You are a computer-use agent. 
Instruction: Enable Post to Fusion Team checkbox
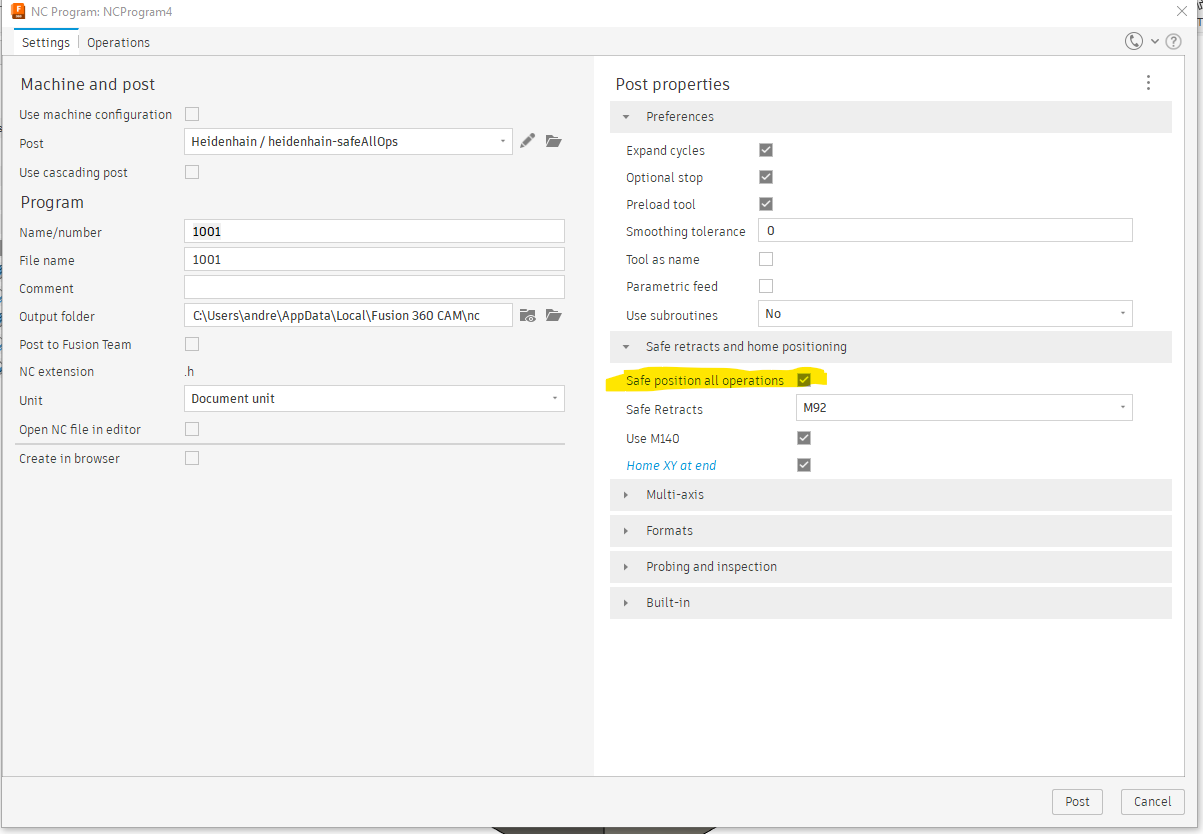point(192,344)
